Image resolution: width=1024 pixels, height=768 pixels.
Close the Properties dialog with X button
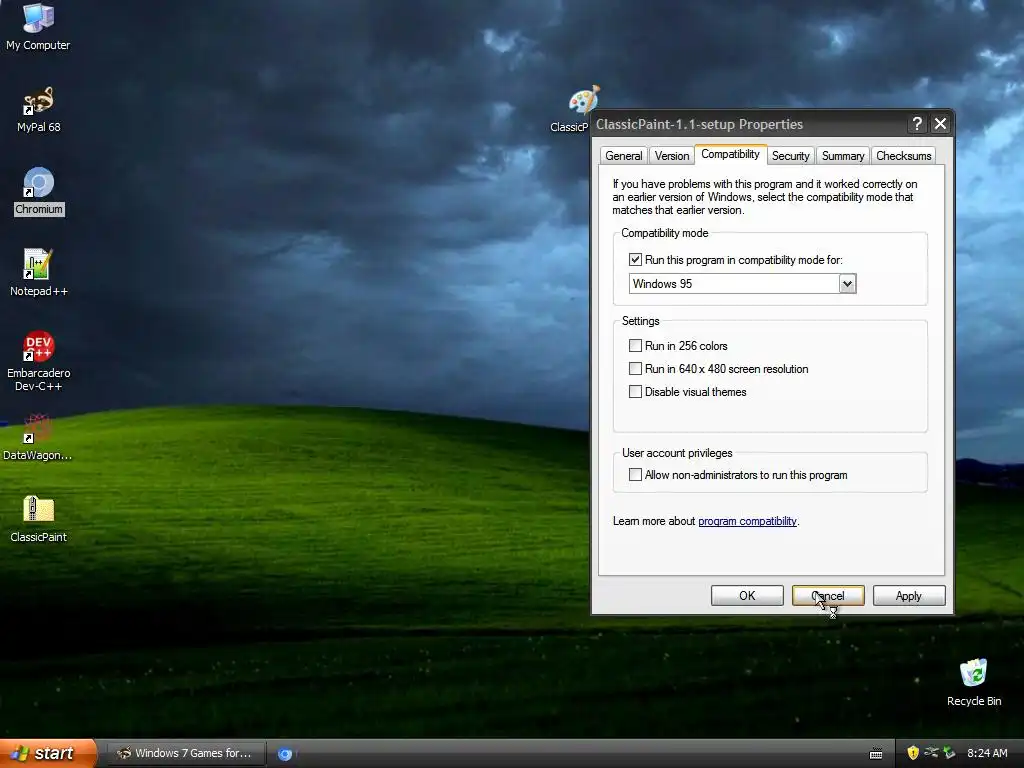click(940, 123)
